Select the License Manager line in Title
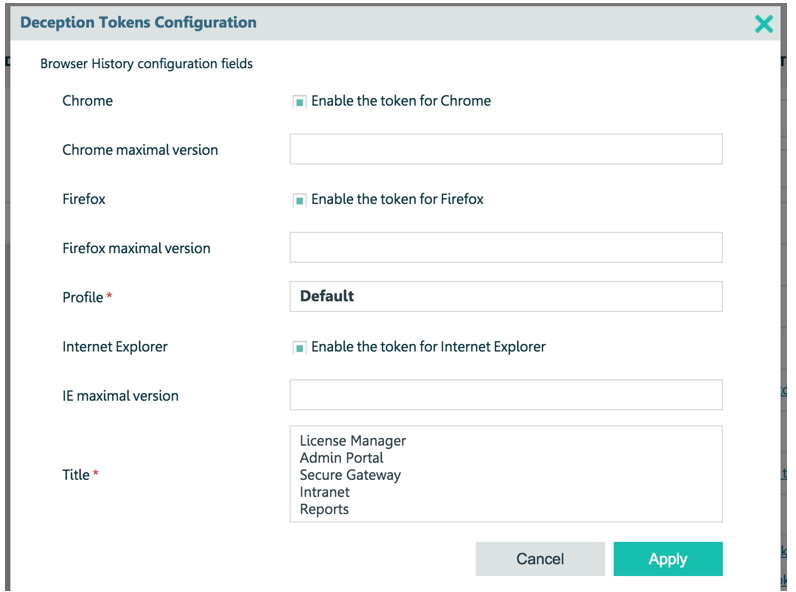This screenshot has width=796, height=592. click(353, 440)
